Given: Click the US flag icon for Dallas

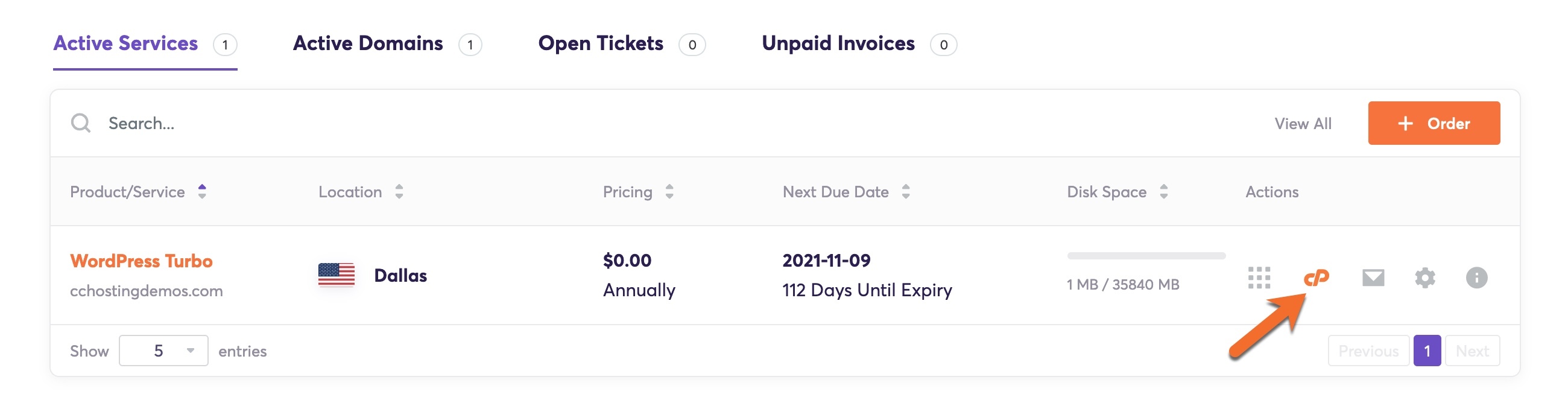Looking at the screenshot, I should pyautogui.click(x=336, y=275).
